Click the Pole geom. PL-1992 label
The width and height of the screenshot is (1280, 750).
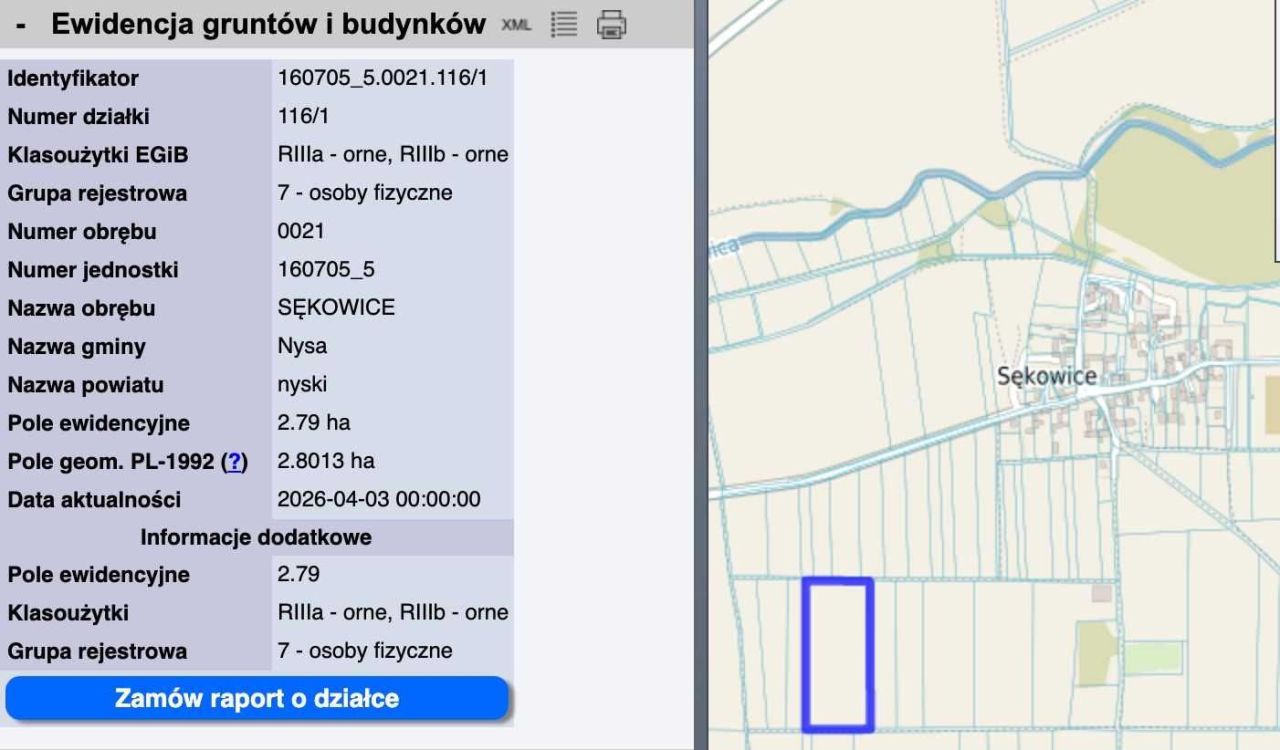(x=112, y=462)
